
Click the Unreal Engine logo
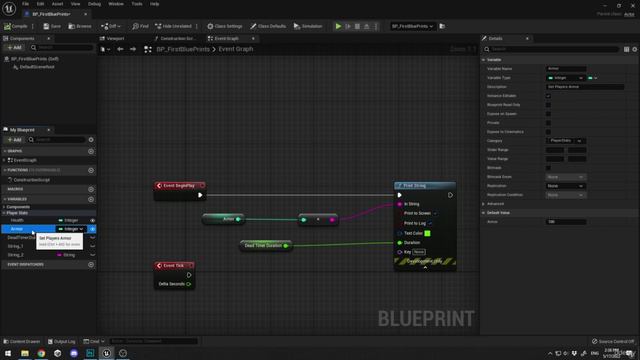pyautogui.click(x=9, y=8)
